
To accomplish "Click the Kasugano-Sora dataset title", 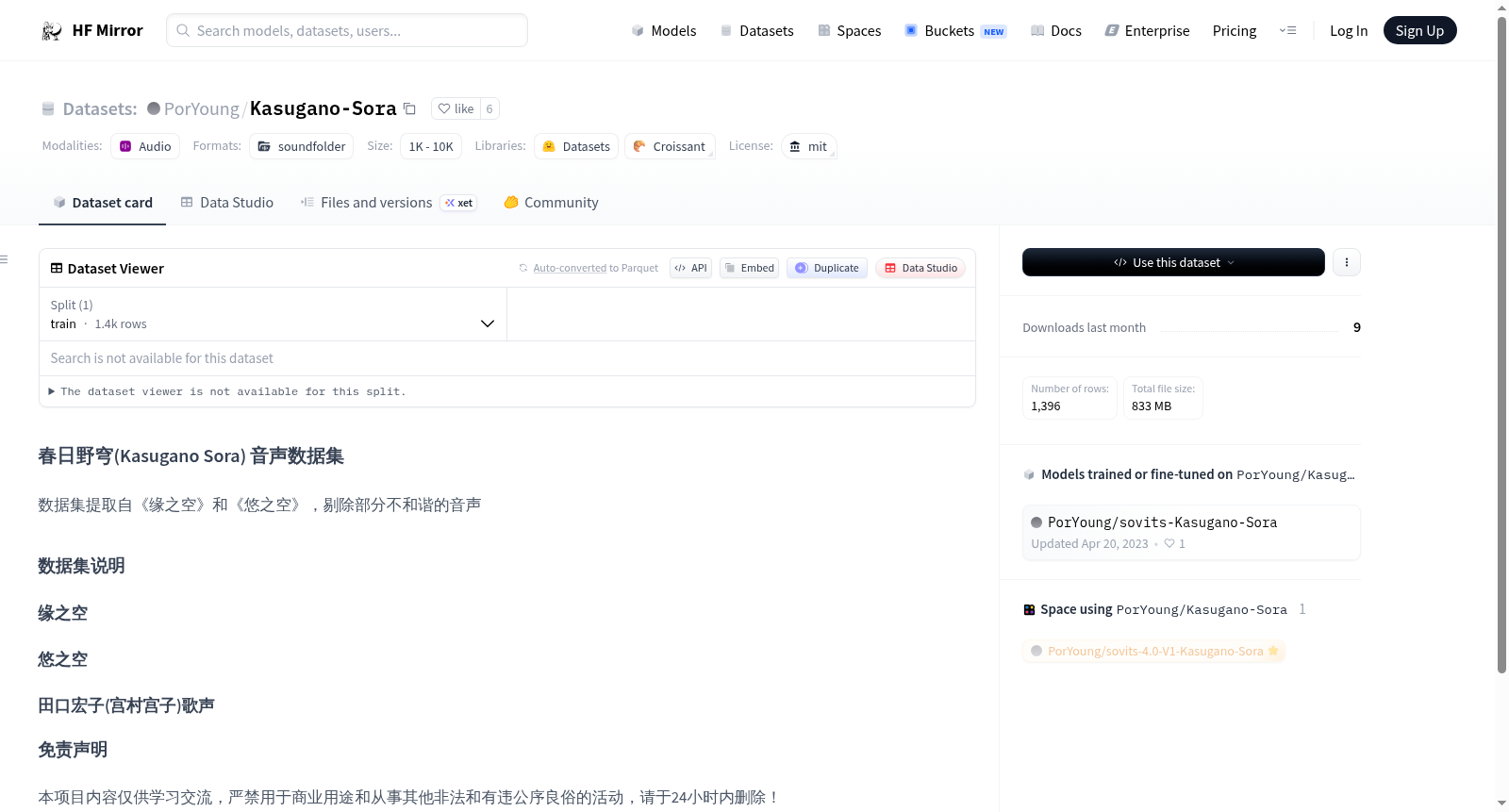I will pyautogui.click(x=323, y=108).
